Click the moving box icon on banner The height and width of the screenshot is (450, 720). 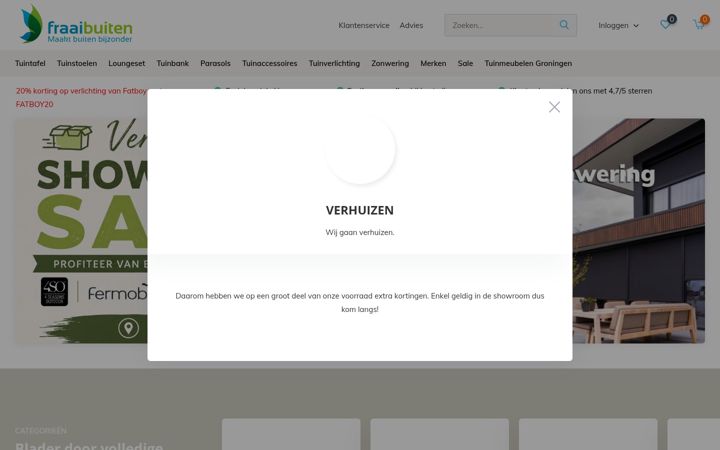tap(68, 137)
